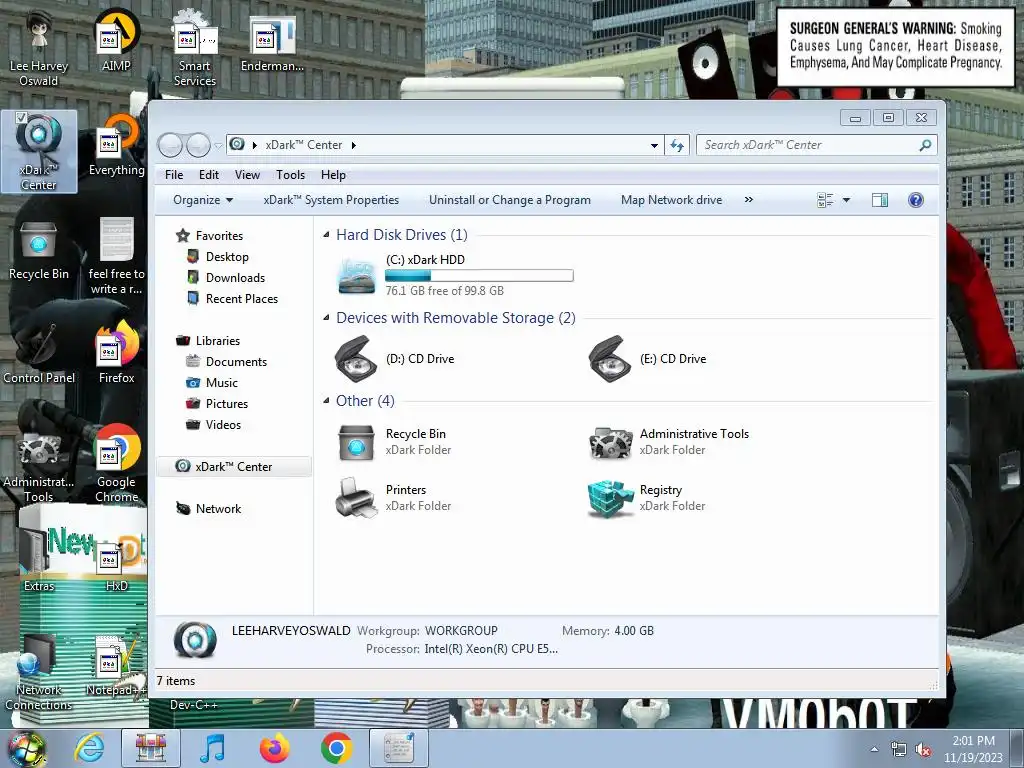This screenshot has height=768, width=1024.
Task: Collapse the Hard Disk Drives group
Action: (326, 234)
